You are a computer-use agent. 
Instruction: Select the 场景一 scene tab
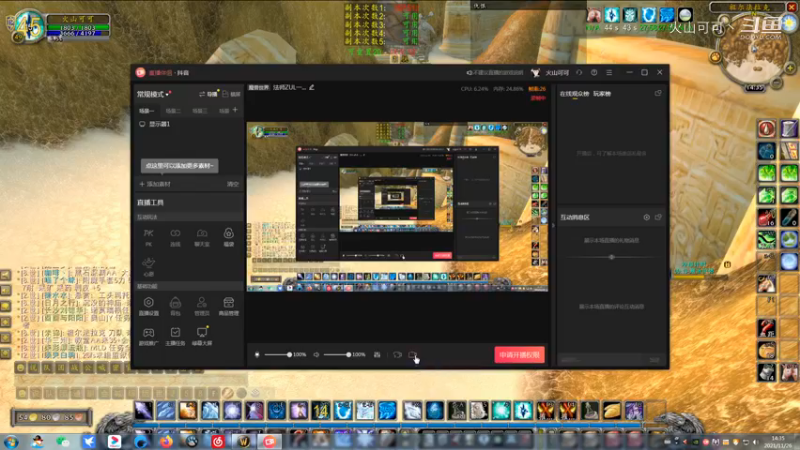(146, 111)
